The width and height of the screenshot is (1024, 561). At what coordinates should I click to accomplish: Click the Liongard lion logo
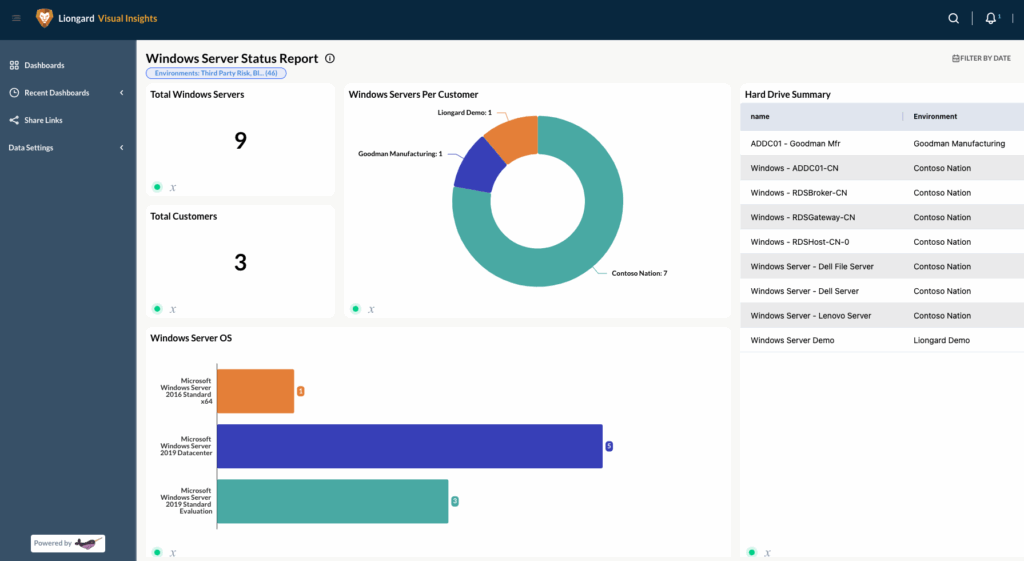pyautogui.click(x=44, y=18)
